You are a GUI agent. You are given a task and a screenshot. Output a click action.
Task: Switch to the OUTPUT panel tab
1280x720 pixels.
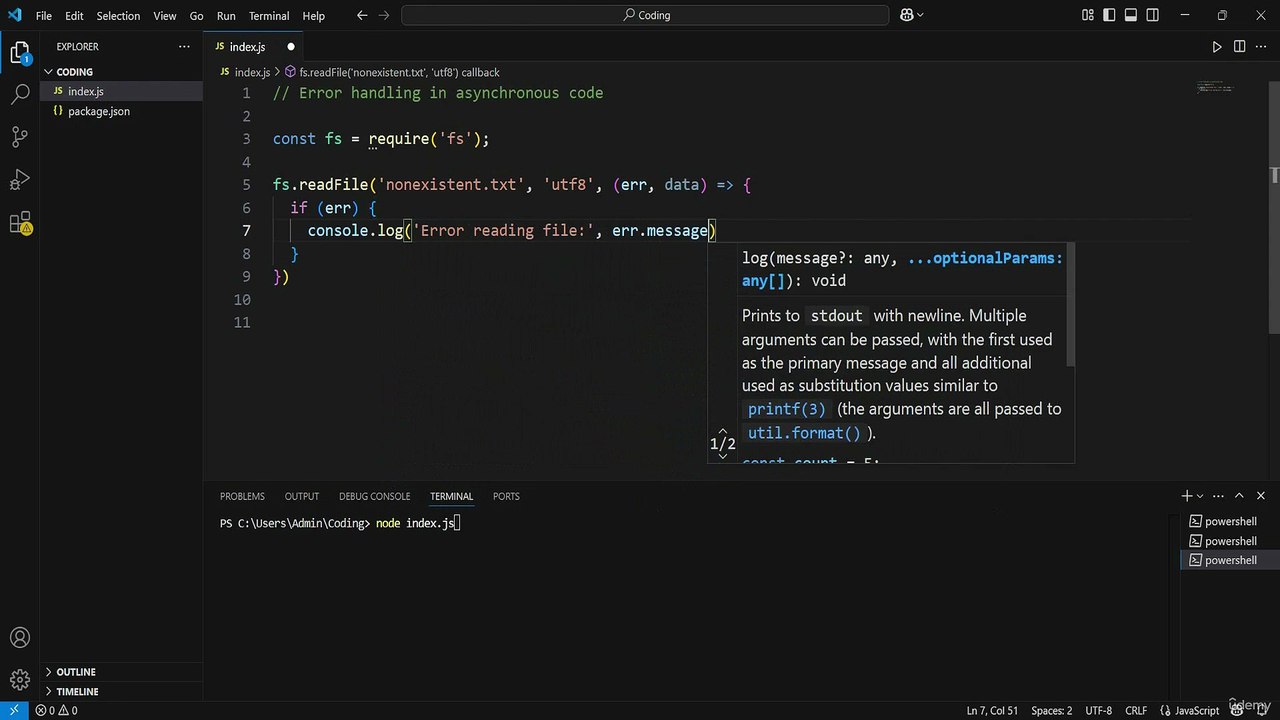click(x=302, y=496)
